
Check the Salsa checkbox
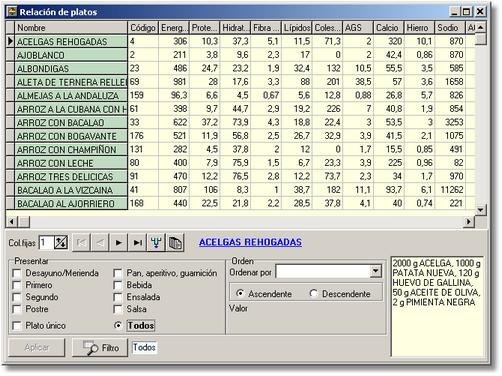(118, 309)
